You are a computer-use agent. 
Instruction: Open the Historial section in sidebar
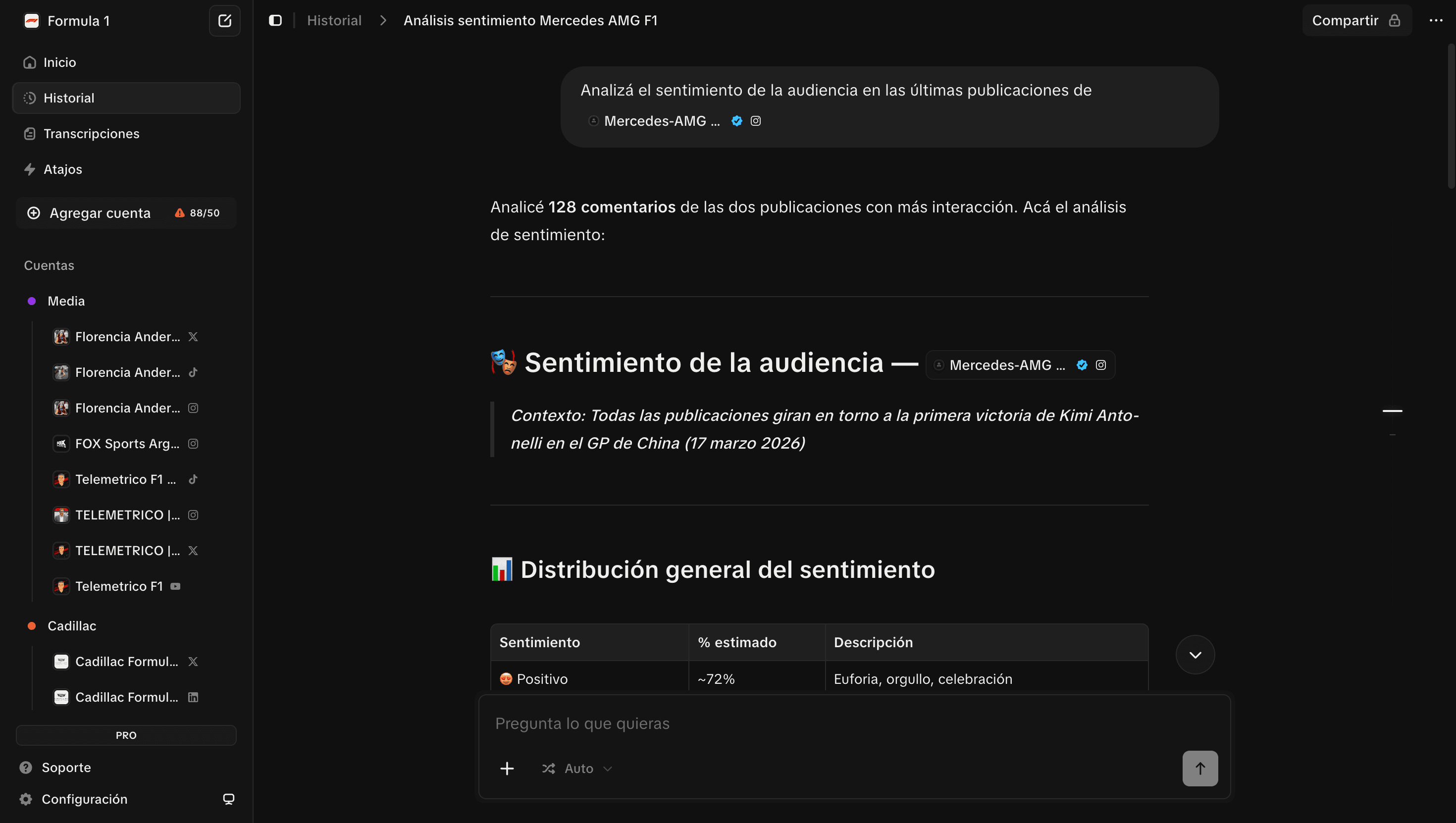(x=126, y=98)
